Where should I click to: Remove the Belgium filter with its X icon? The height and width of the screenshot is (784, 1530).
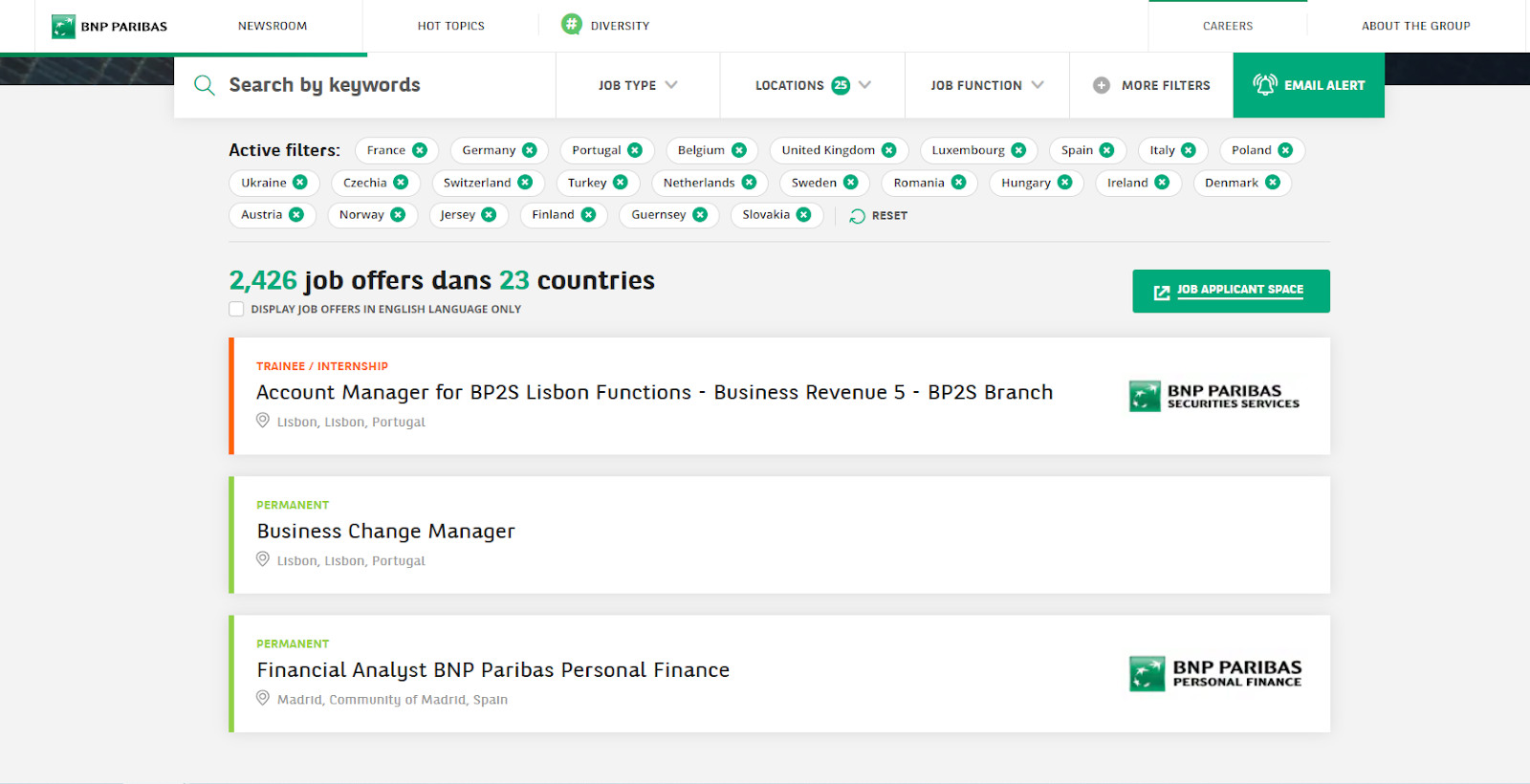click(739, 150)
